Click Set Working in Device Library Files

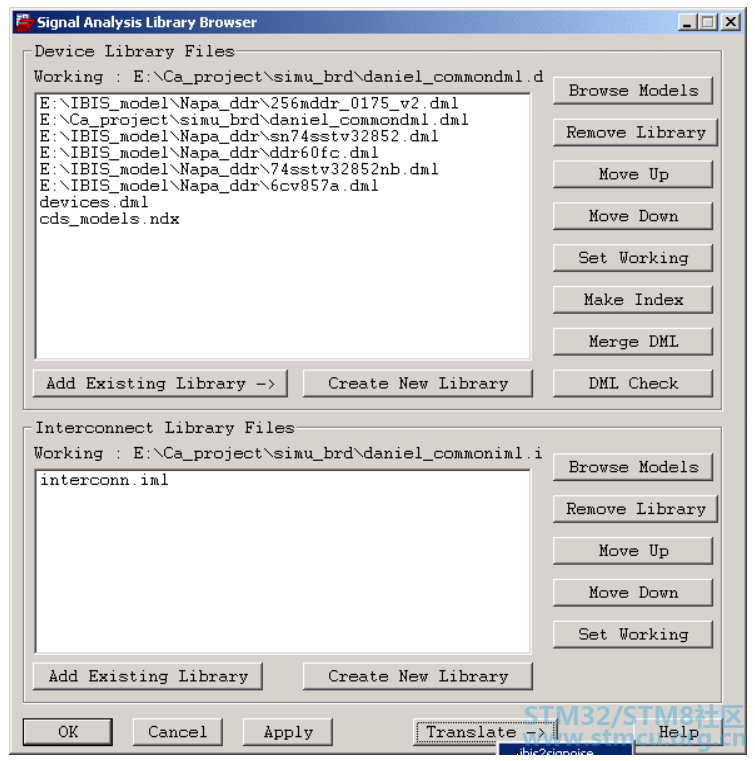(633, 258)
